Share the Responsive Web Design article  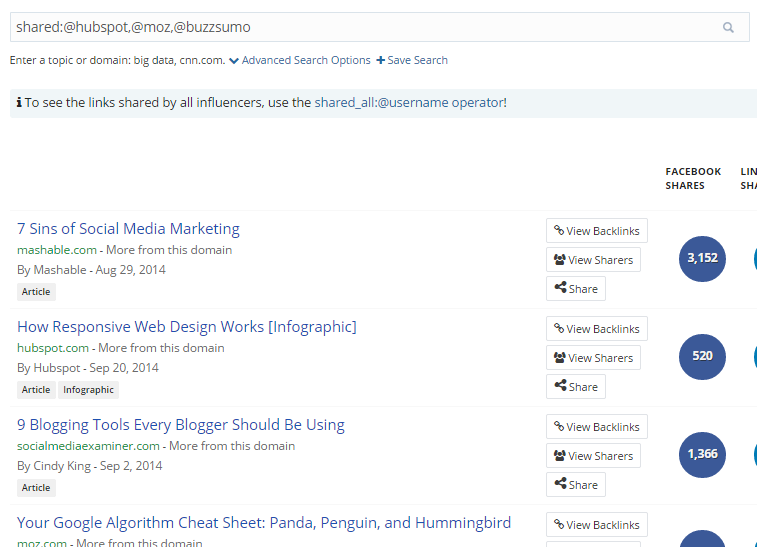pyautogui.click(x=576, y=387)
